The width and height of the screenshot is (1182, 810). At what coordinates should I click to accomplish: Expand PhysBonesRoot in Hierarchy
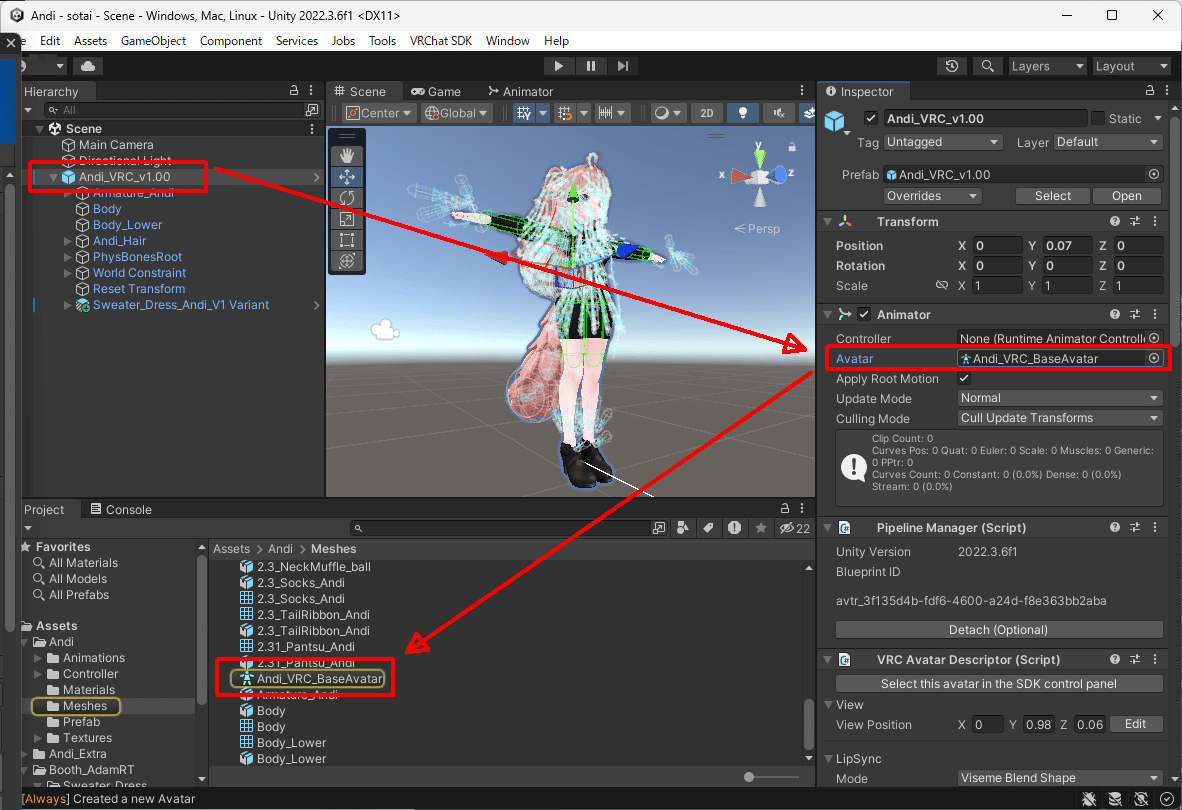(x=67, y=257)
